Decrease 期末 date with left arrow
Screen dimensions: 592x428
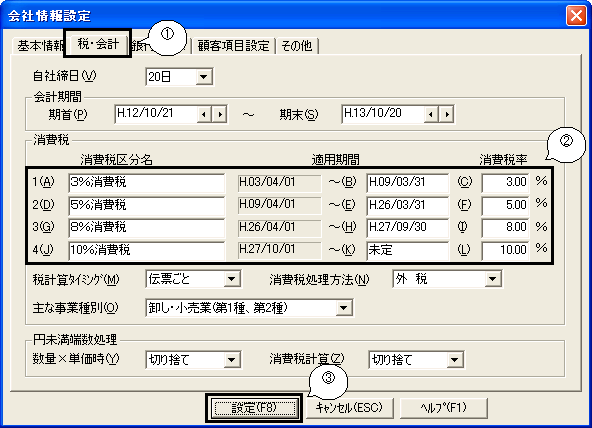(x=431, y=114)
